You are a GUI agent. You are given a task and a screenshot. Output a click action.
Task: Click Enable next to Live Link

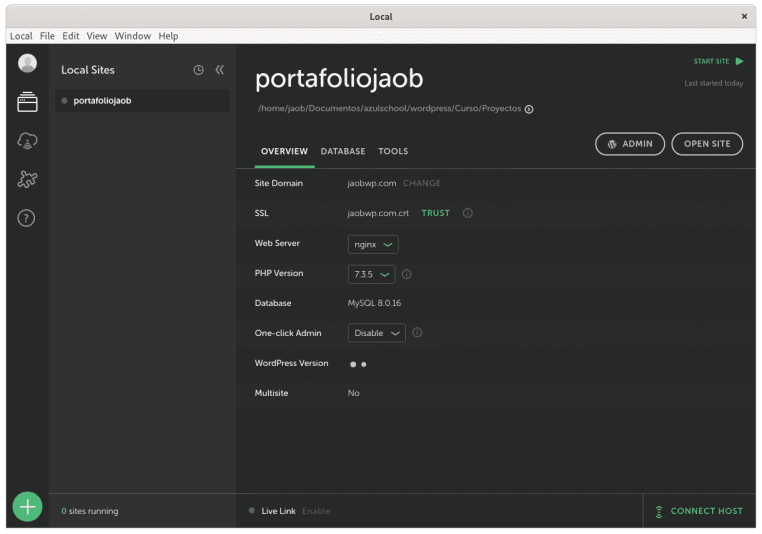pos(316,511)
